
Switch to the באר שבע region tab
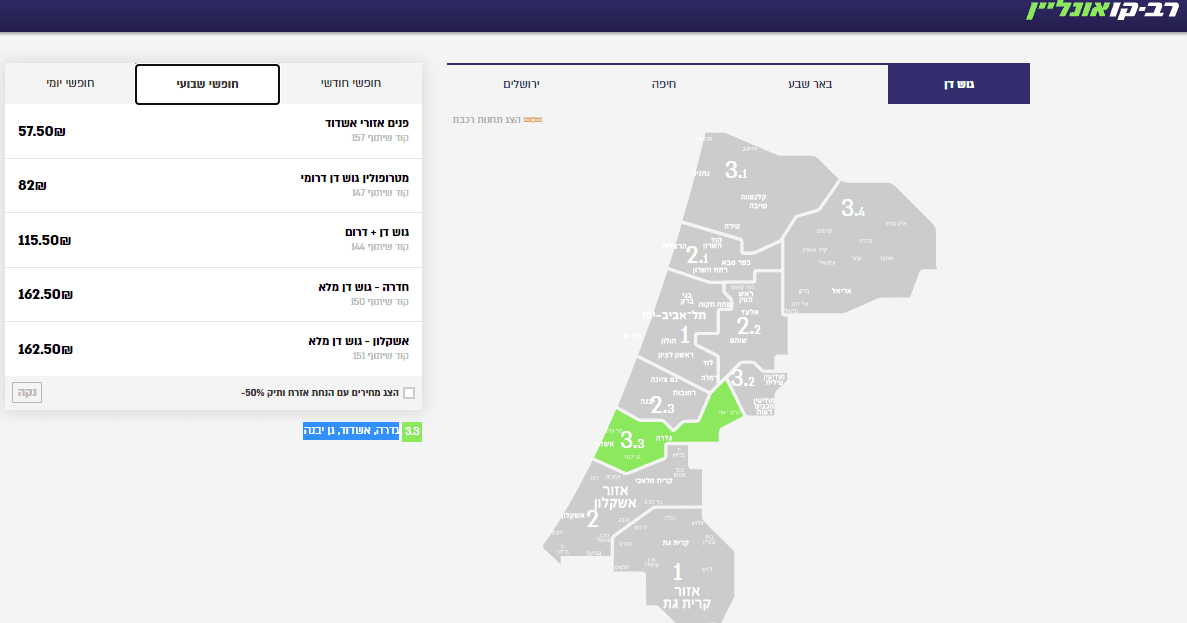(x=810, y=83)
